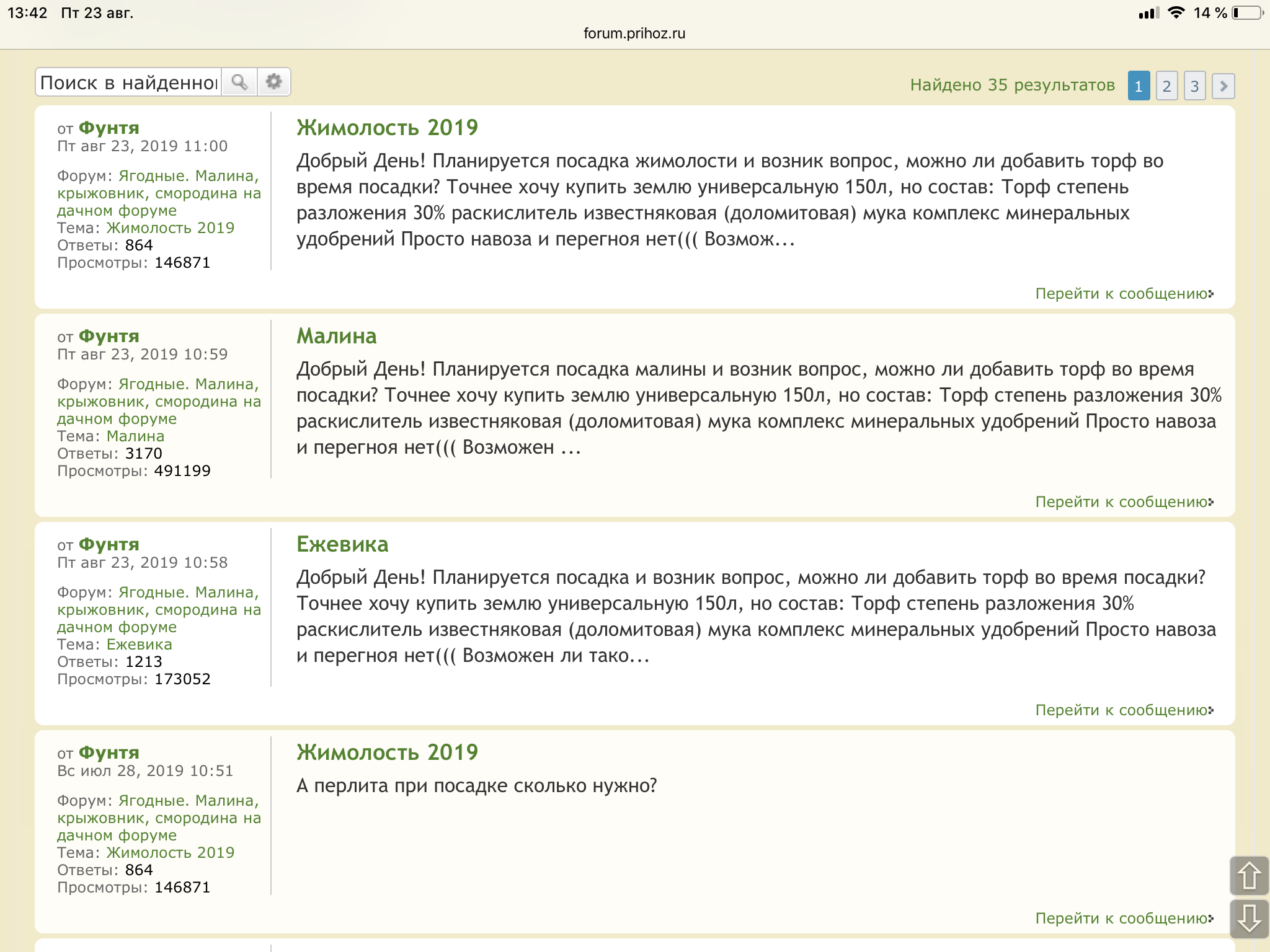1270x952 pixels.
Task: Tap the Wi-Fi status icon
Action: [1175, 13]
